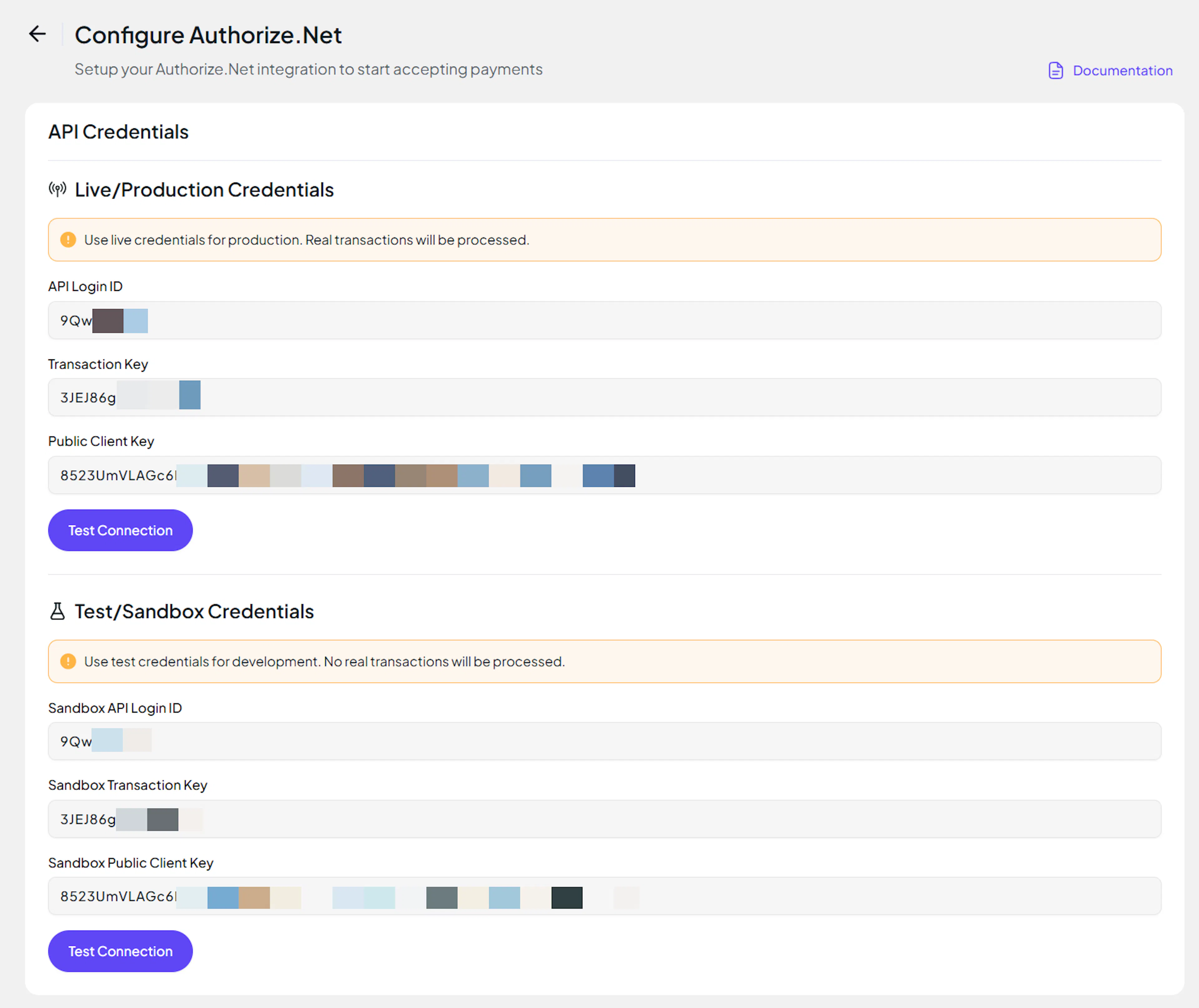Focus the Transaction Key field
The image size is (1199, 1008).
[x=604, y=397]
